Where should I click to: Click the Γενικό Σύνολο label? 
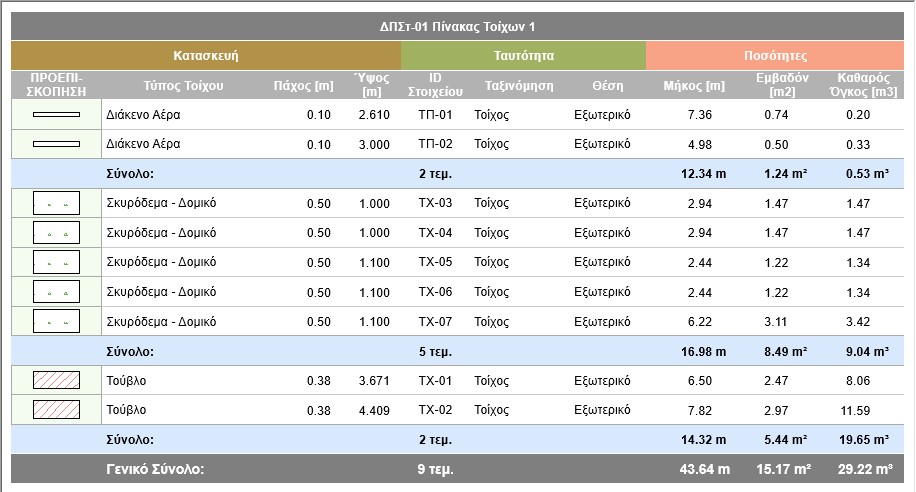pyautogui.click(x=155, y=468)
